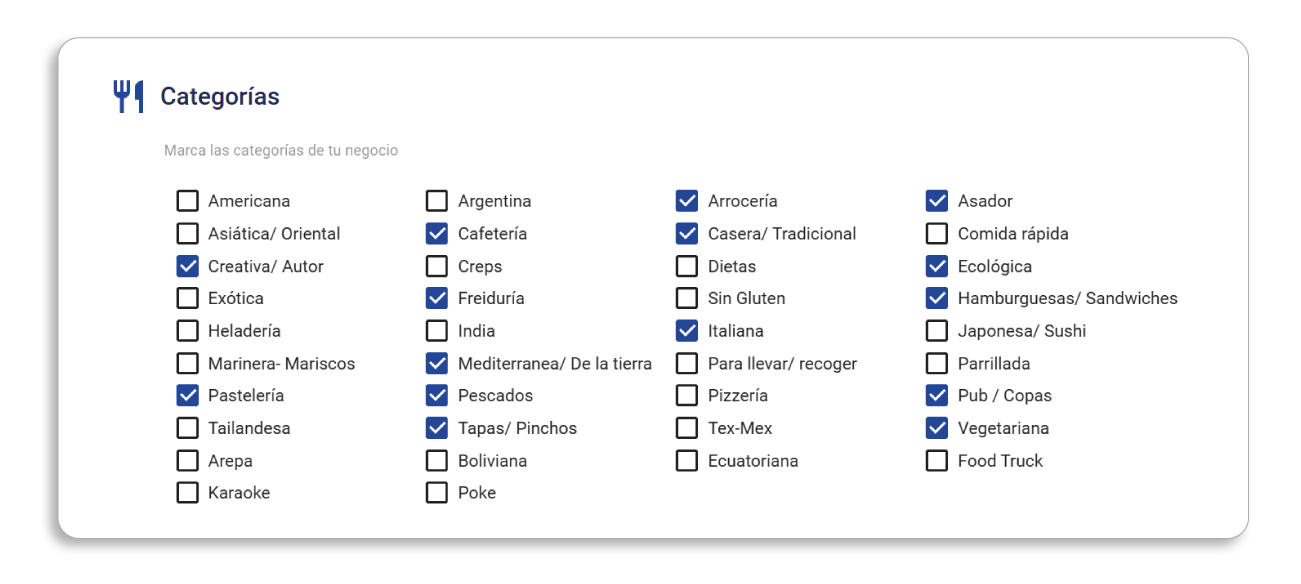This screenshot has width=1301, height=584.
Task: Deselect the Asador checkbox
Action: point(937,201)
